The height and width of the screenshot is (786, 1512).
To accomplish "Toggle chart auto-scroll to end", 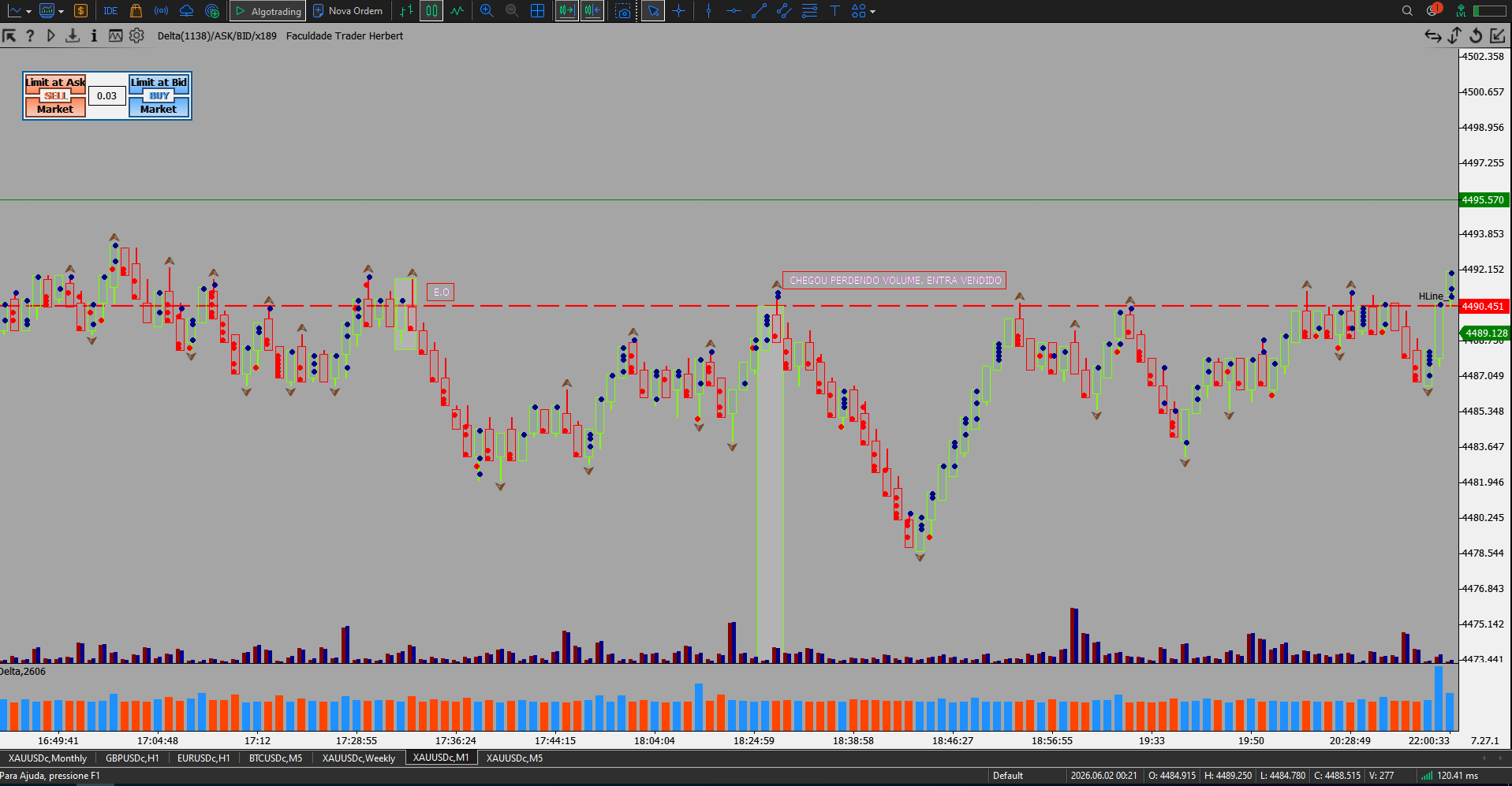I will point(566,11).
